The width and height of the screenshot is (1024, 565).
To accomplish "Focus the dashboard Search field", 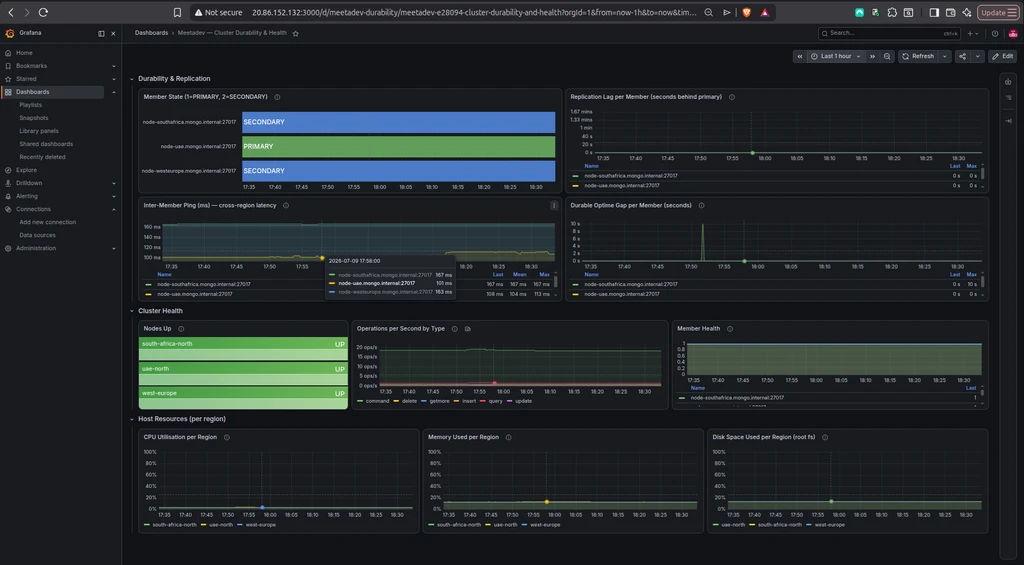I will (x=889, y=33).
